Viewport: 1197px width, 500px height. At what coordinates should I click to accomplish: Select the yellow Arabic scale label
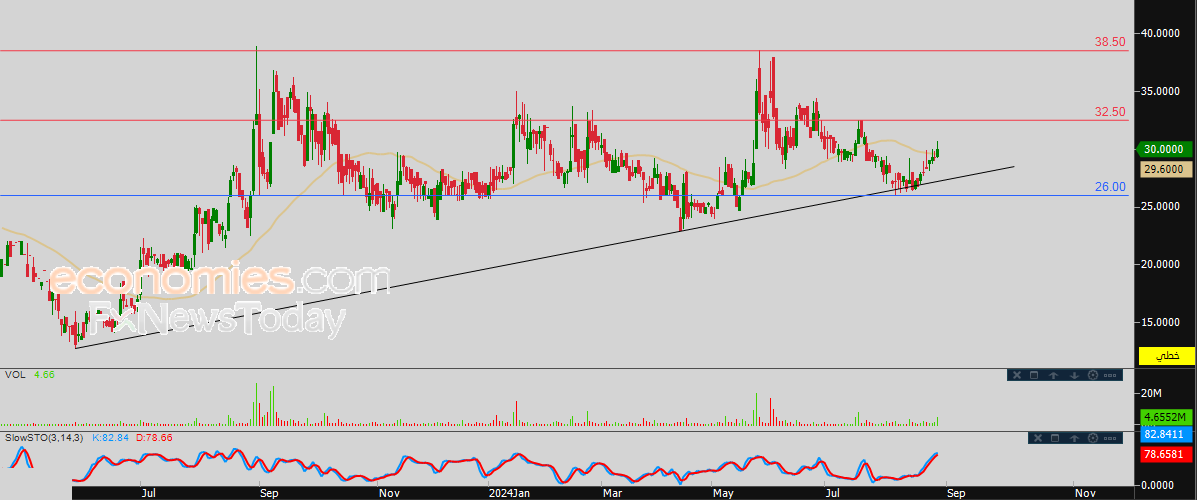coord(1166,356)
